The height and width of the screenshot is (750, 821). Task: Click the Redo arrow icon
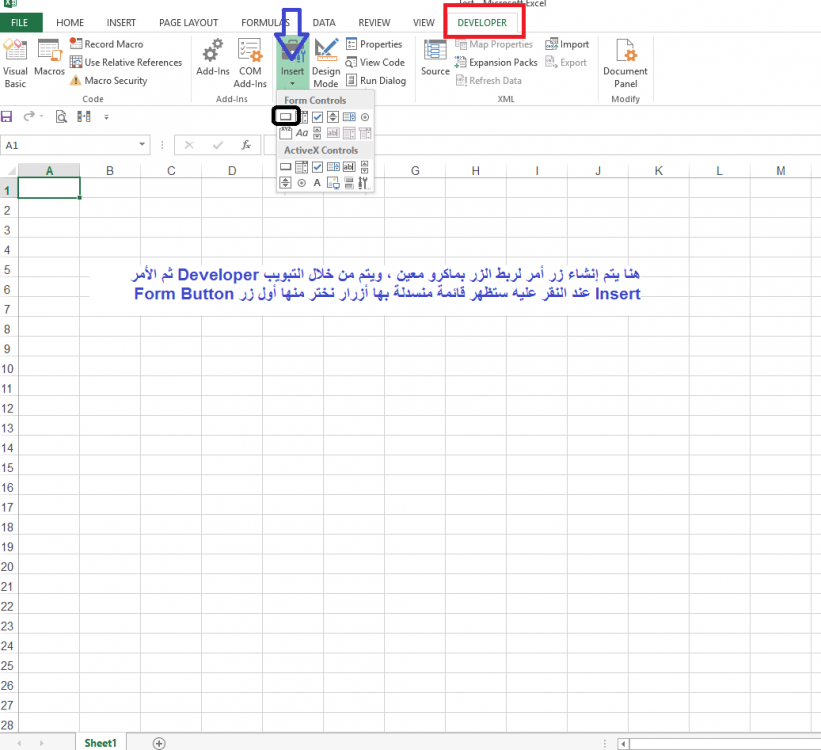(29, 116)
